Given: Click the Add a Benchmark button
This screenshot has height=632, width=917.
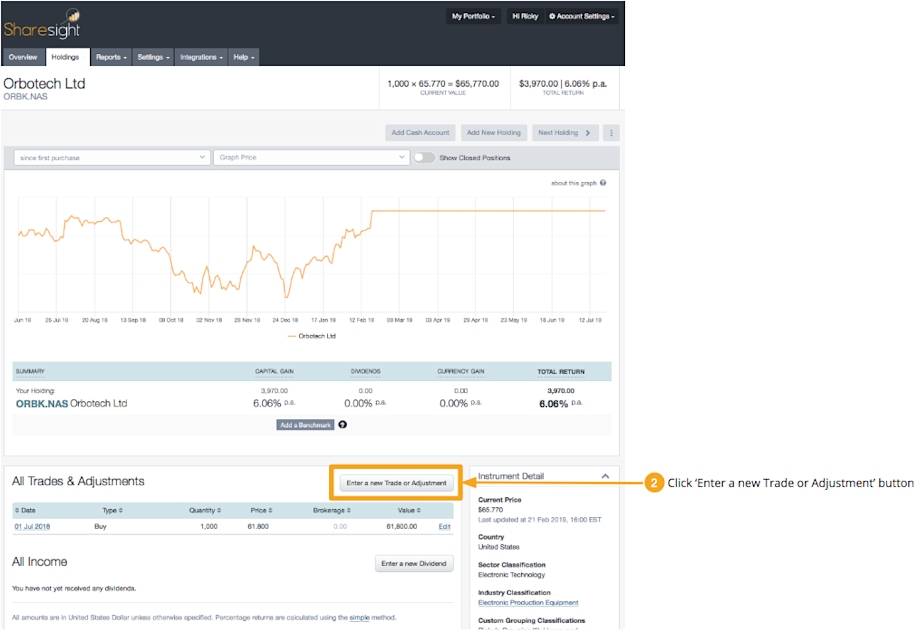Looking at the screenshot, I should [x=305, y=425].
